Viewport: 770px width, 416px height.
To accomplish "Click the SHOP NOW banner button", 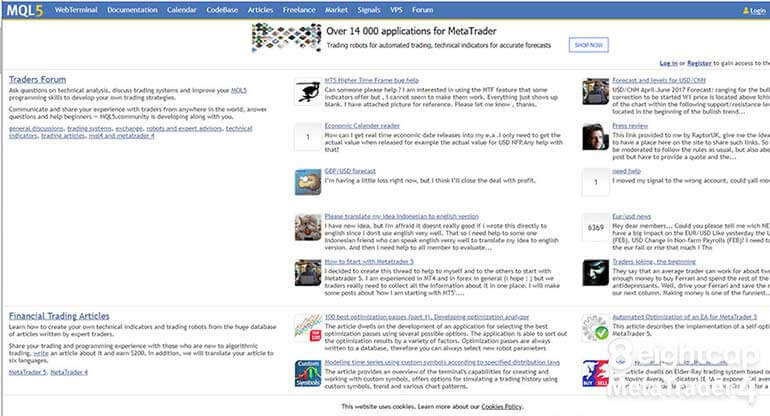I will coord(588,45).
